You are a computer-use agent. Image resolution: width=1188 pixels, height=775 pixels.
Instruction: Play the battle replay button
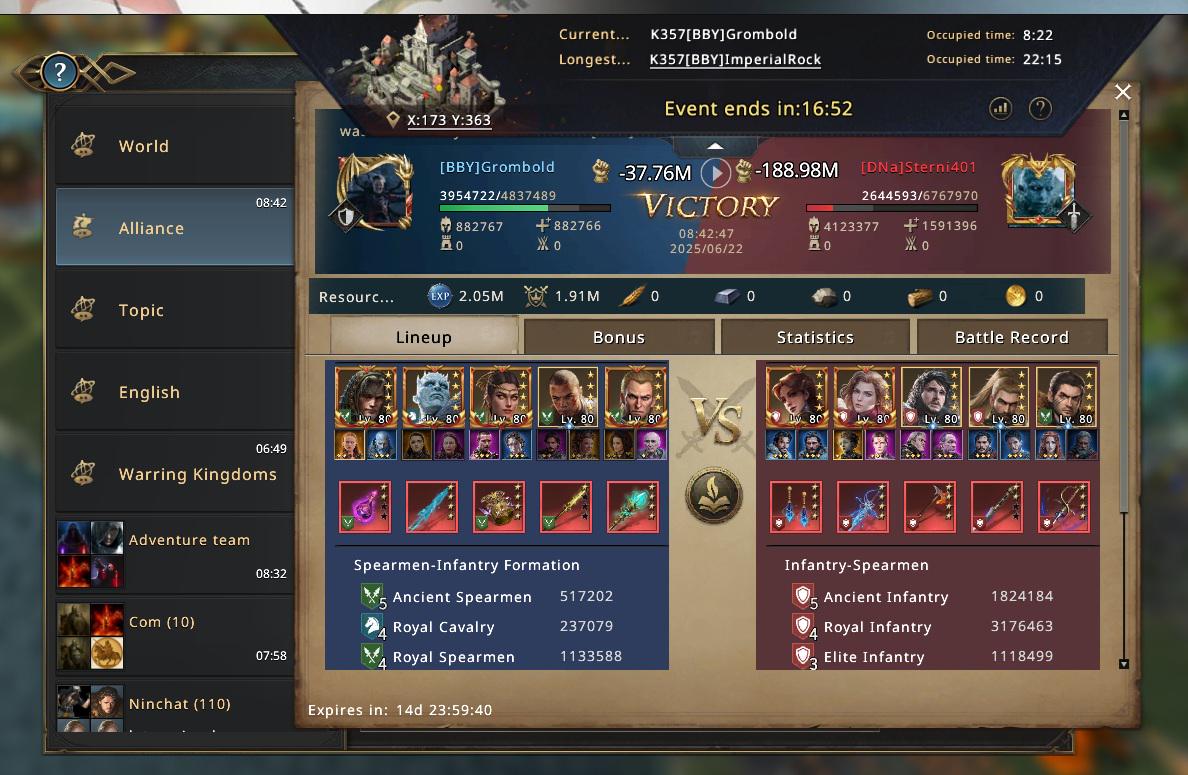(715, 173)
